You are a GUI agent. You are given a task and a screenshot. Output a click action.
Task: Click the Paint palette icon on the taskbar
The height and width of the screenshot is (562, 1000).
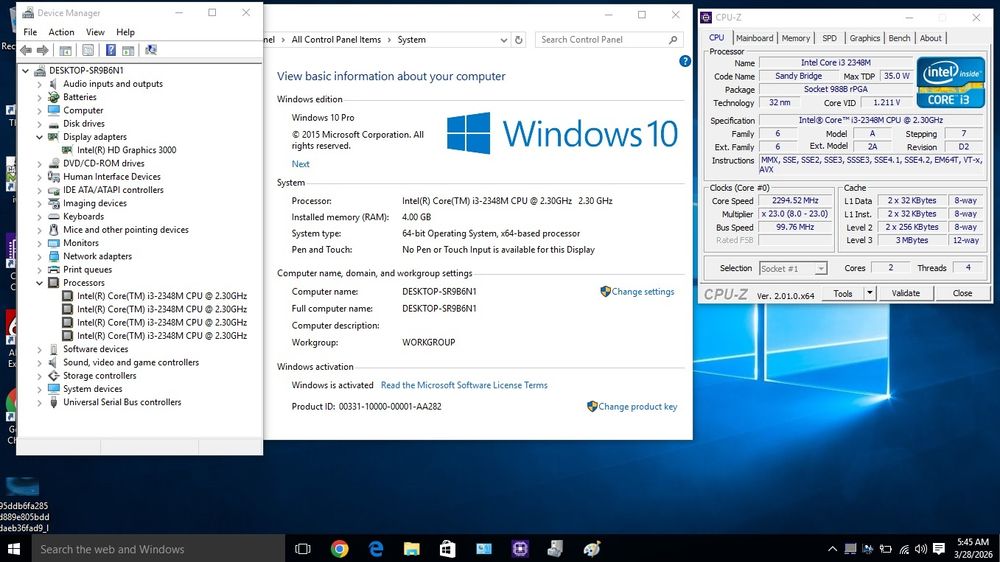tap(592, 549)
